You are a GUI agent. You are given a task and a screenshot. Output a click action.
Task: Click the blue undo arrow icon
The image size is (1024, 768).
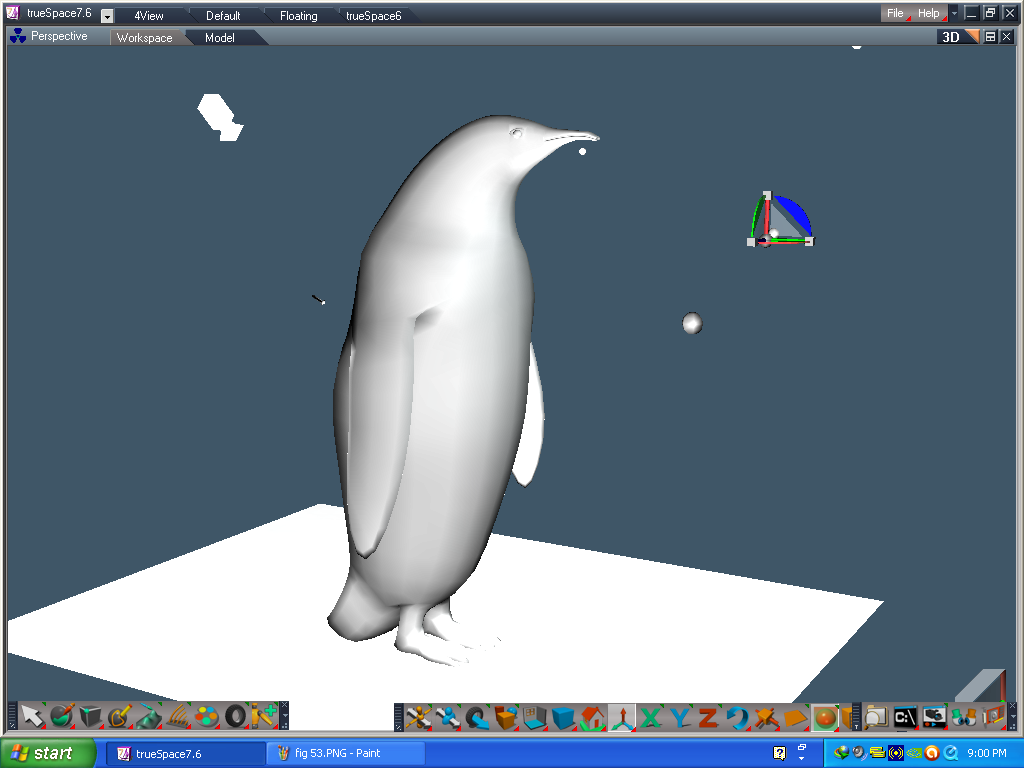[735, 715]
